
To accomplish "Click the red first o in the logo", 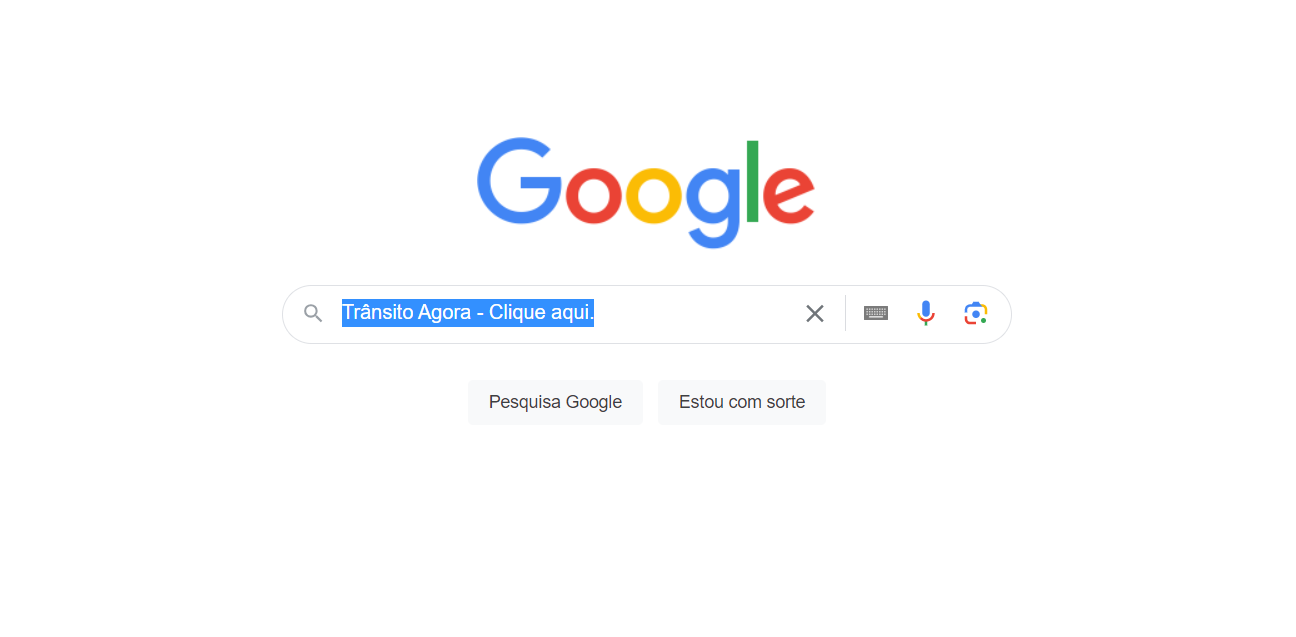I will 596,195.
